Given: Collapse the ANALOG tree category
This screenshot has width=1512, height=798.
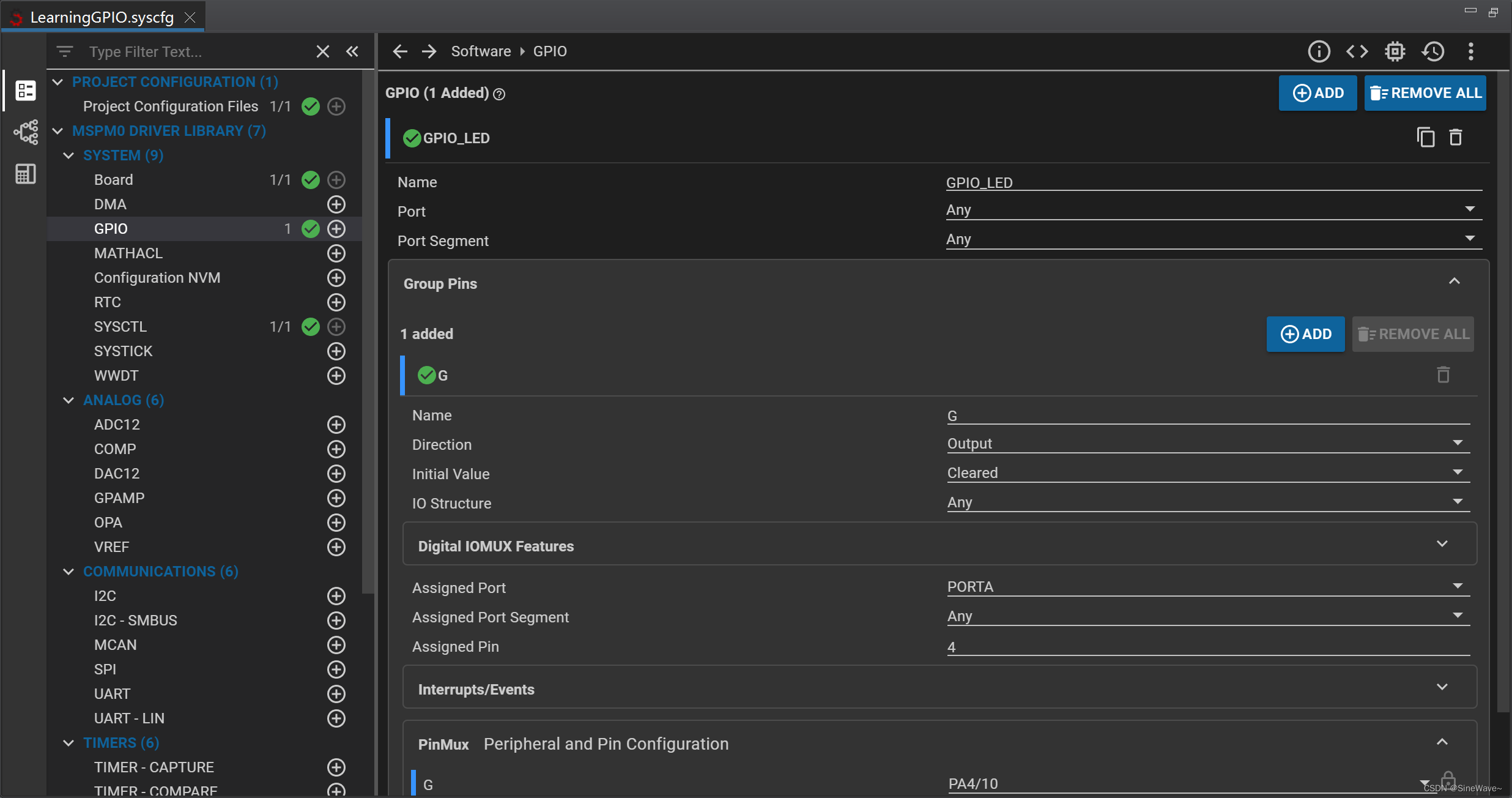Looking at the screenshot, I should click(69, 400).
